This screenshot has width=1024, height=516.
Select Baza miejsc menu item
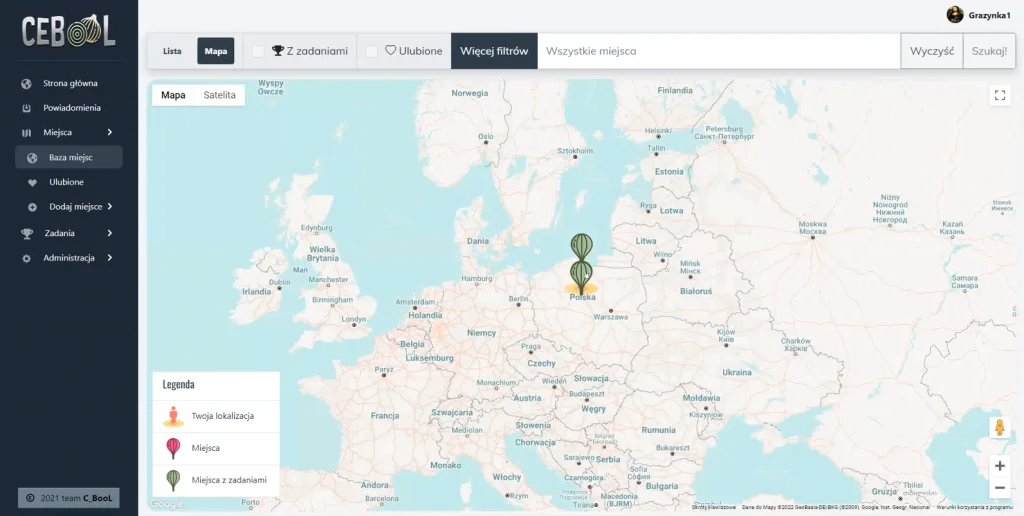69,157
